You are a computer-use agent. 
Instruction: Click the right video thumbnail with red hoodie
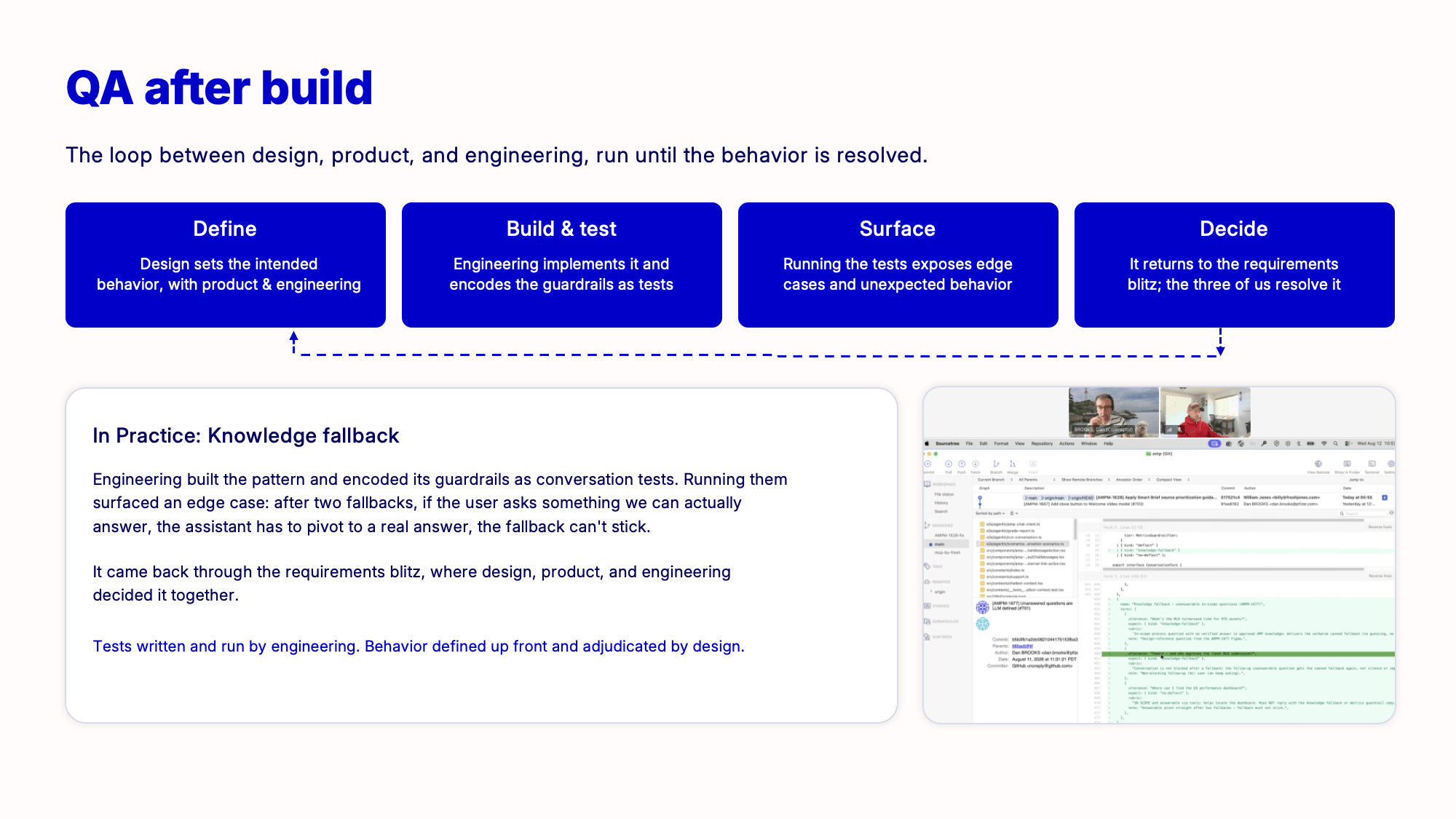pos(1206,412)
